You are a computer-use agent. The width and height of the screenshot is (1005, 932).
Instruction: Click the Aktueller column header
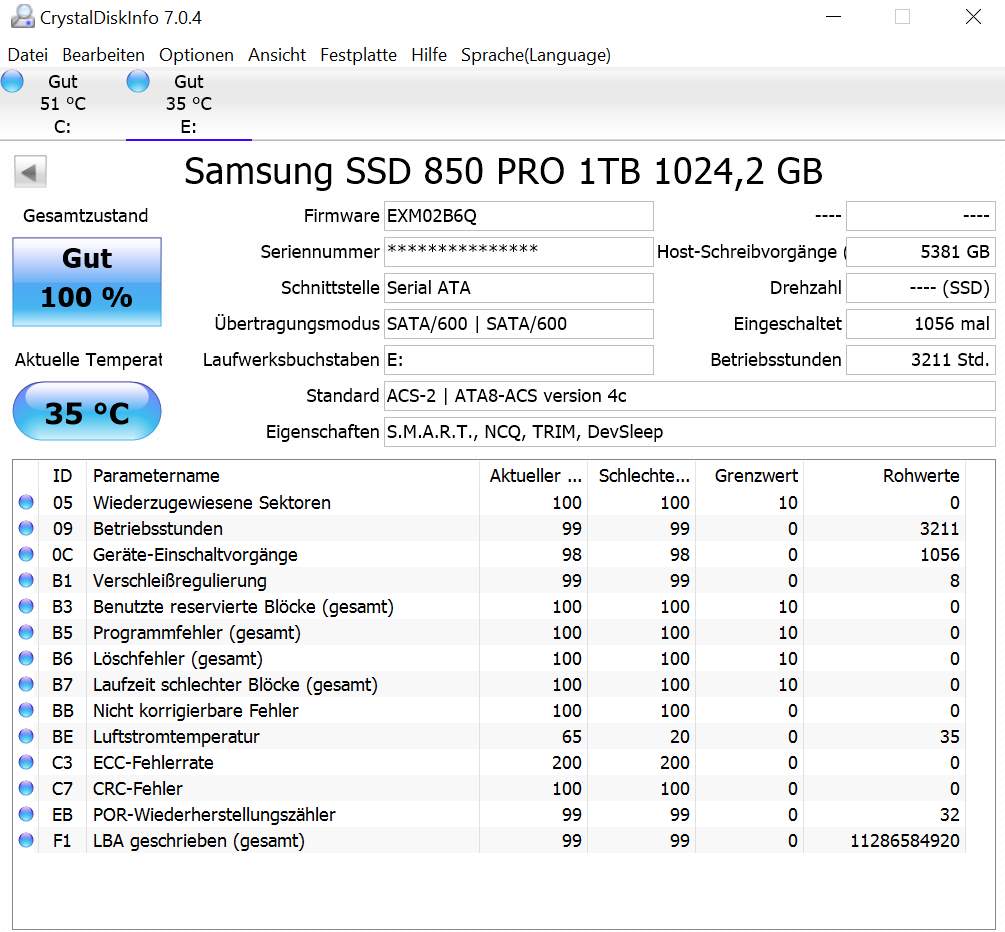[533, 476]
